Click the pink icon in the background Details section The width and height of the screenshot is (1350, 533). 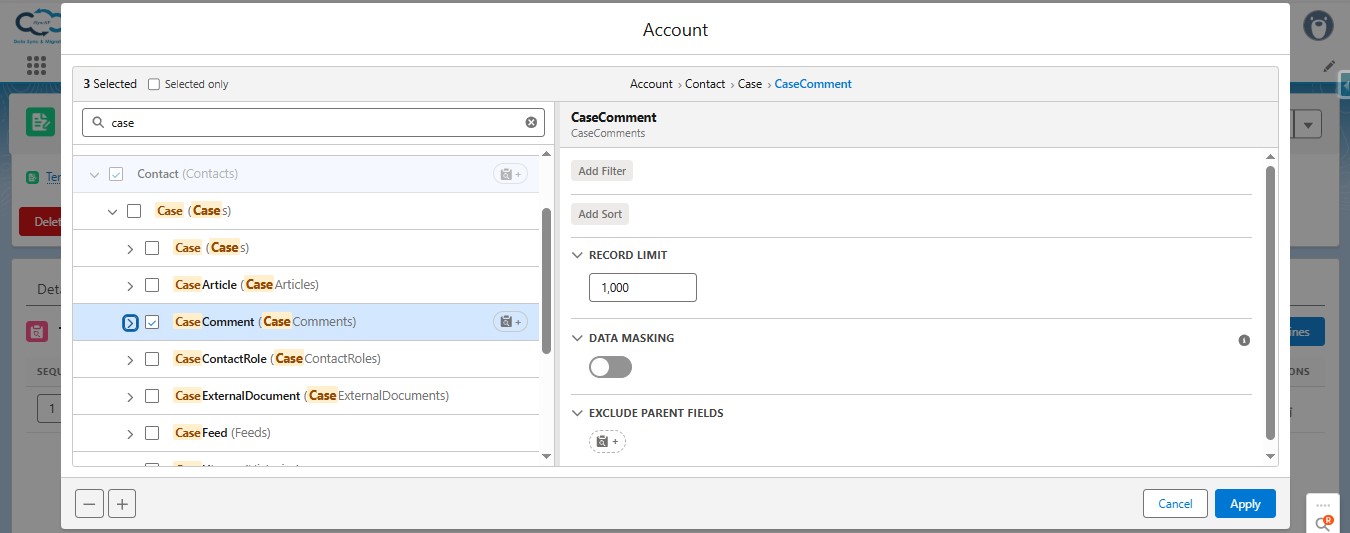tap(36, 332)
